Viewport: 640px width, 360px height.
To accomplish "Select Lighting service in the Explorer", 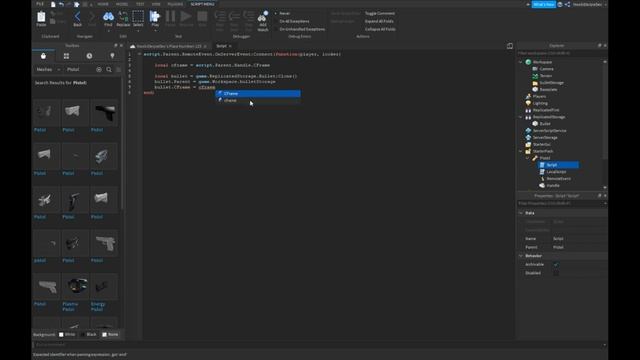I will (x=540, y=103).
